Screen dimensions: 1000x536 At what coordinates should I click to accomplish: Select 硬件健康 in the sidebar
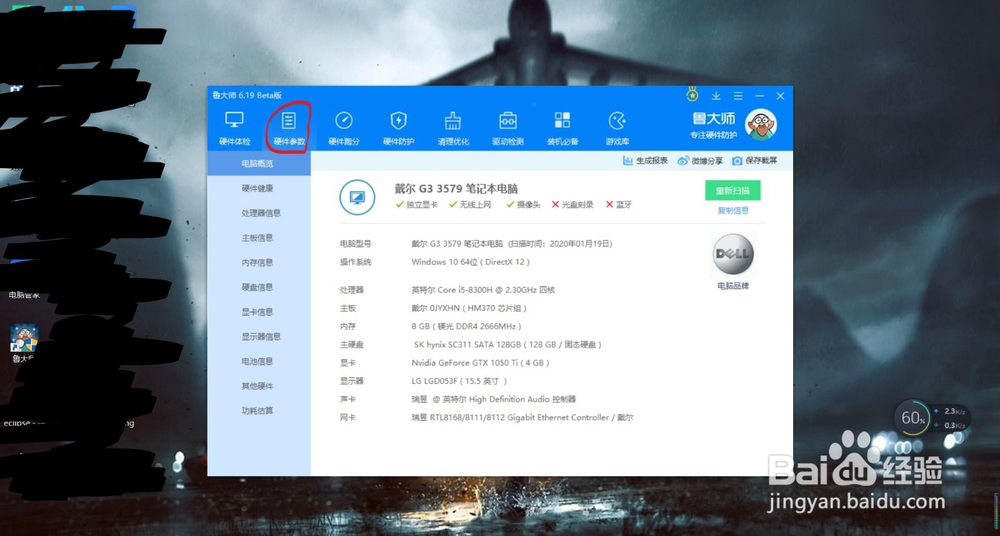258,188
